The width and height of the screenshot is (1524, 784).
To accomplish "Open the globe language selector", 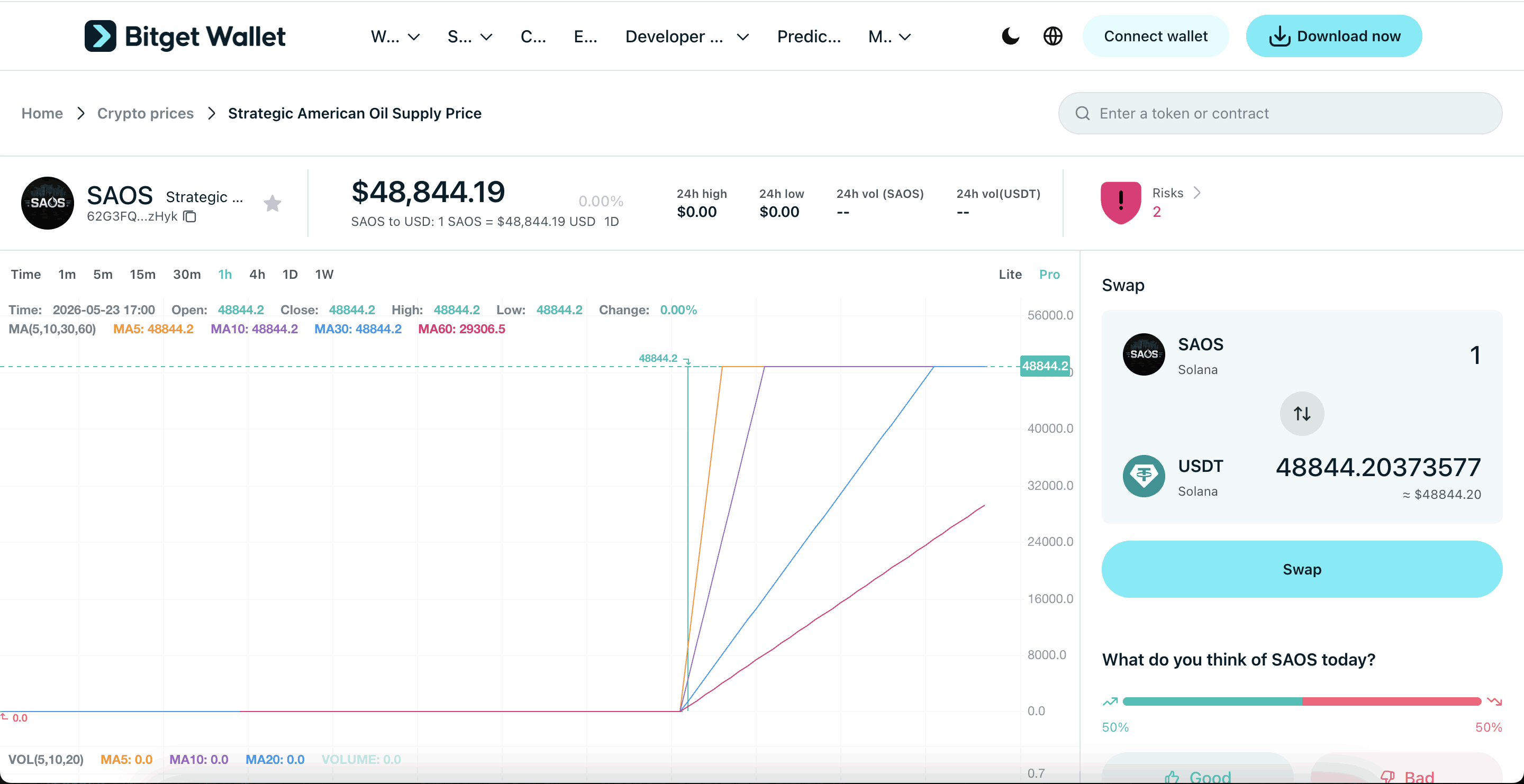I will click(x=1053, y=36).
